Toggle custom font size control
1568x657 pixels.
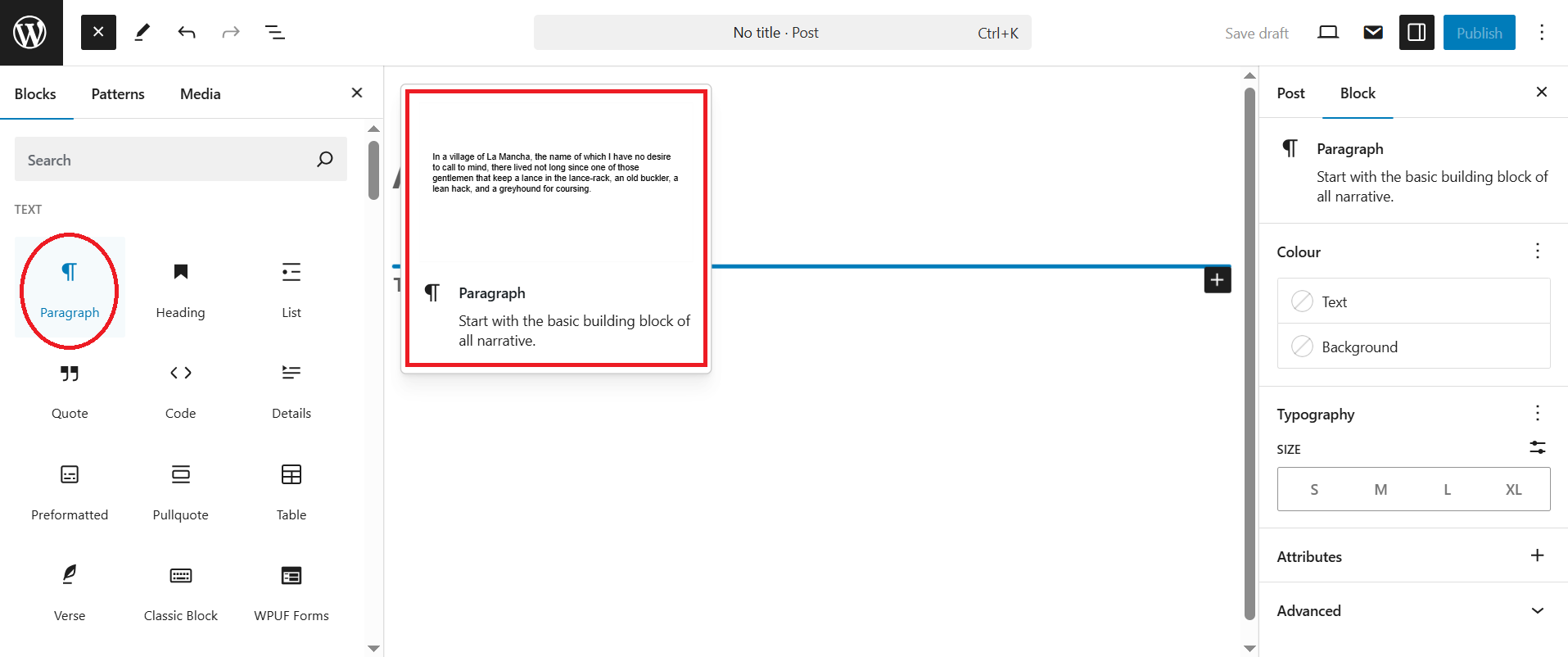tap(1538, 447)
